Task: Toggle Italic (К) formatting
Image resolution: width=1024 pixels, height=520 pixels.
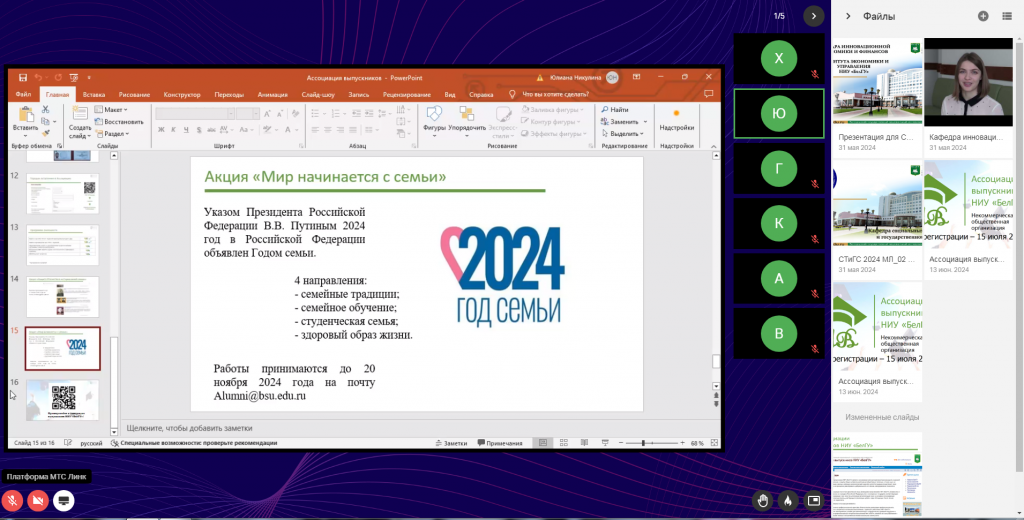Action: (x=174, y=130)
